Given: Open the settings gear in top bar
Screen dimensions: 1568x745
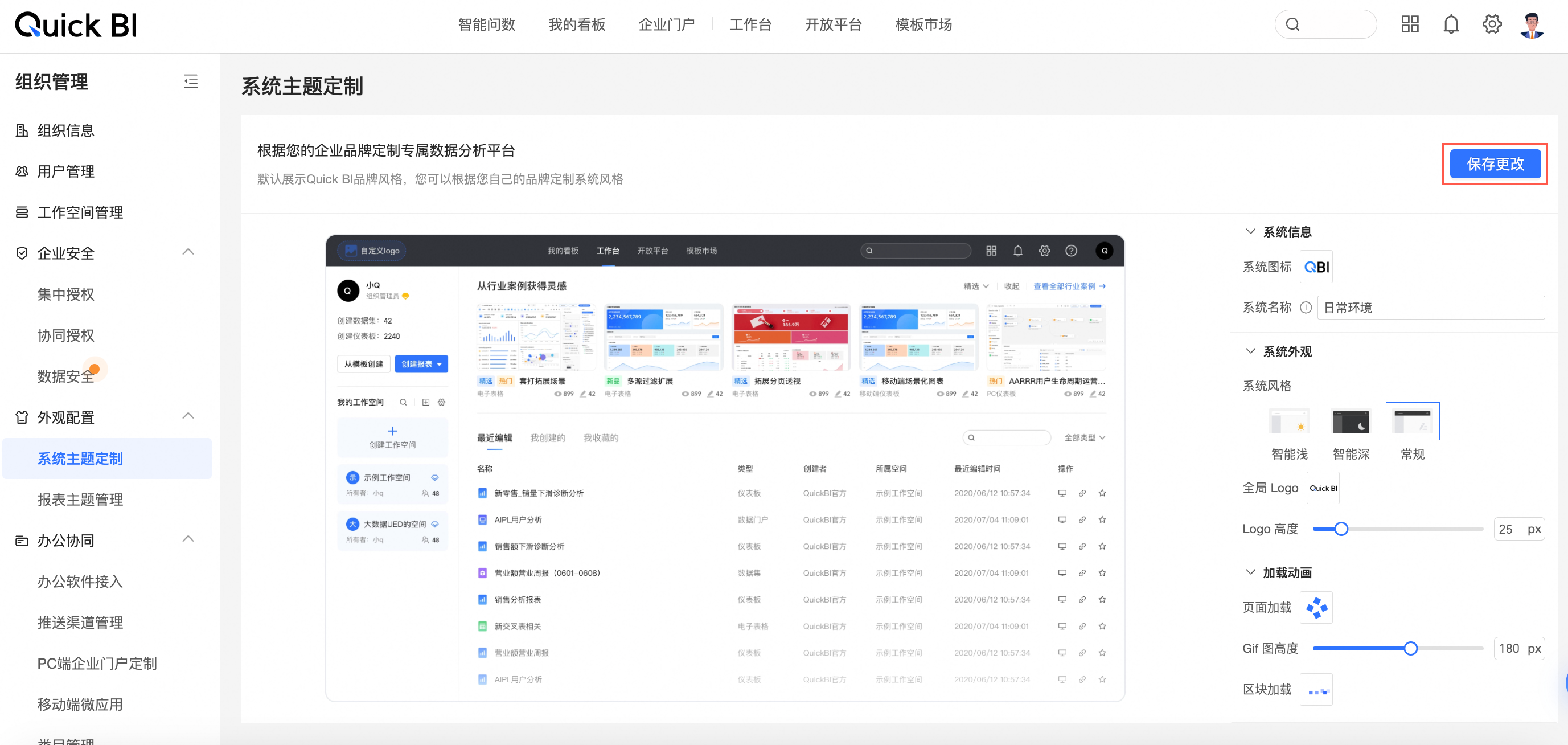Looking at the screenshot, I should point(1491,24).
